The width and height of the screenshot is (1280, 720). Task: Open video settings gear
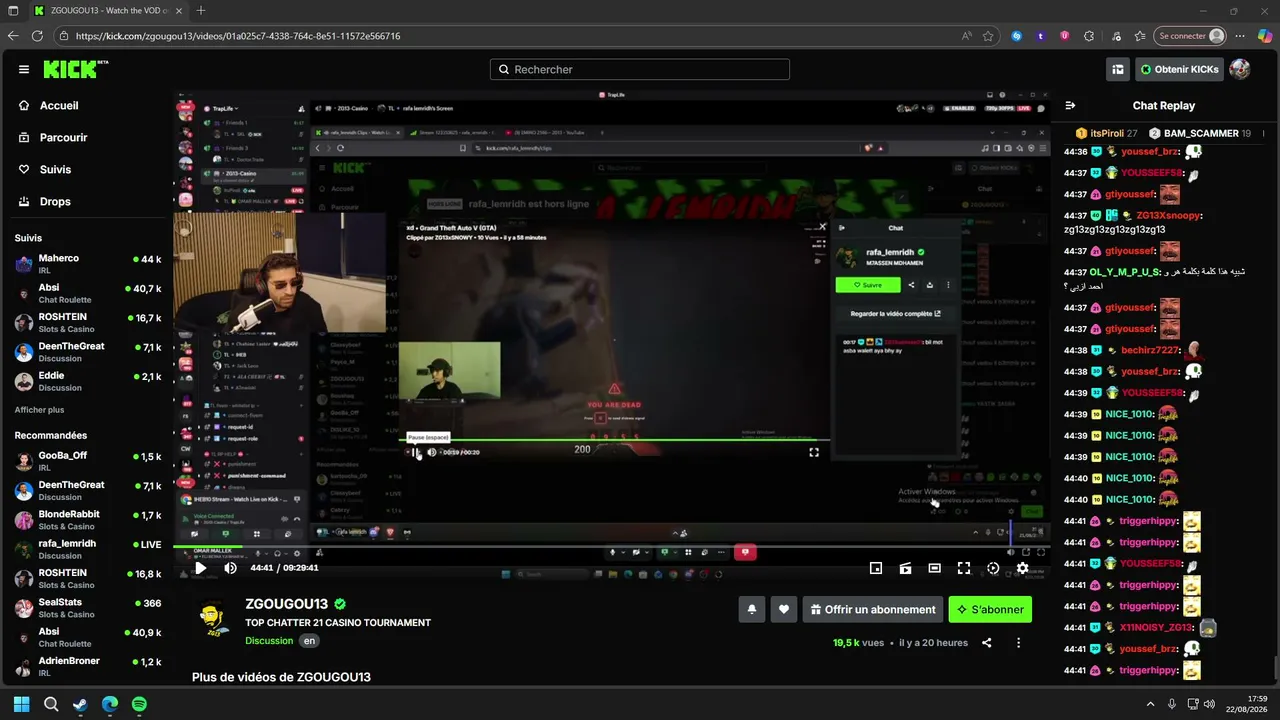tap(1022, 568)
